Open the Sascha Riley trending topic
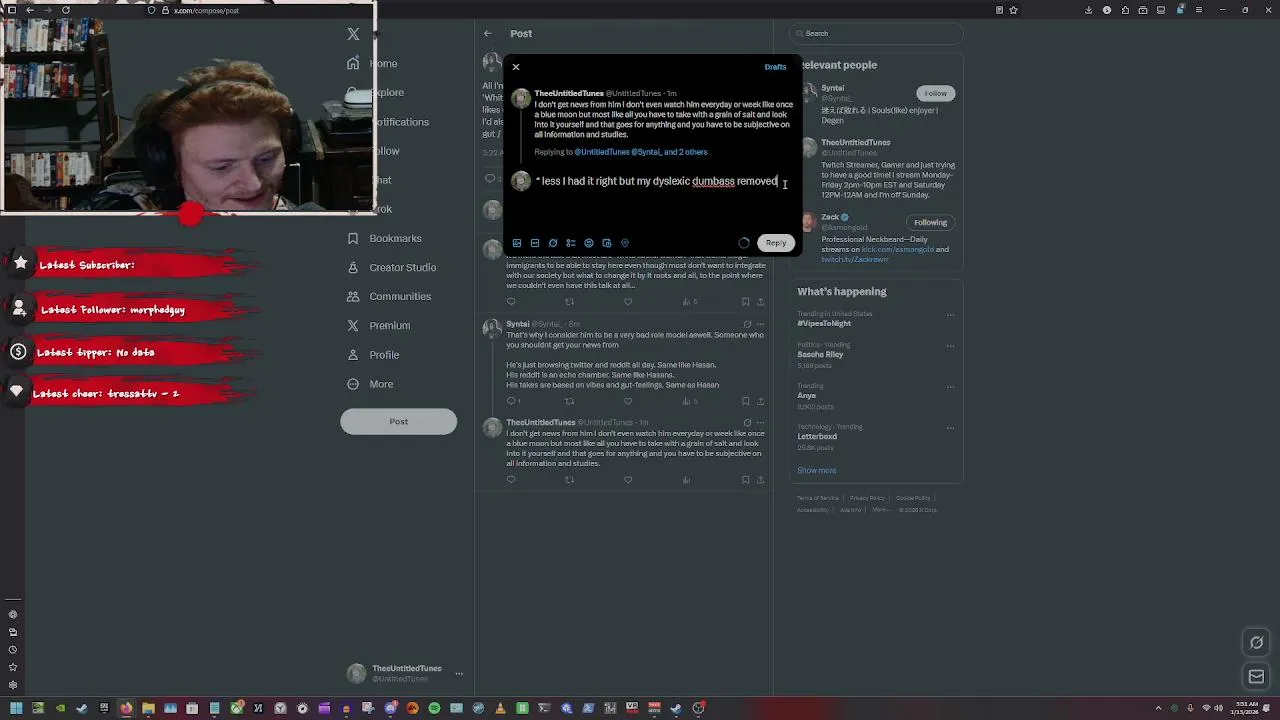1280x720 pixels. (820, 355)
